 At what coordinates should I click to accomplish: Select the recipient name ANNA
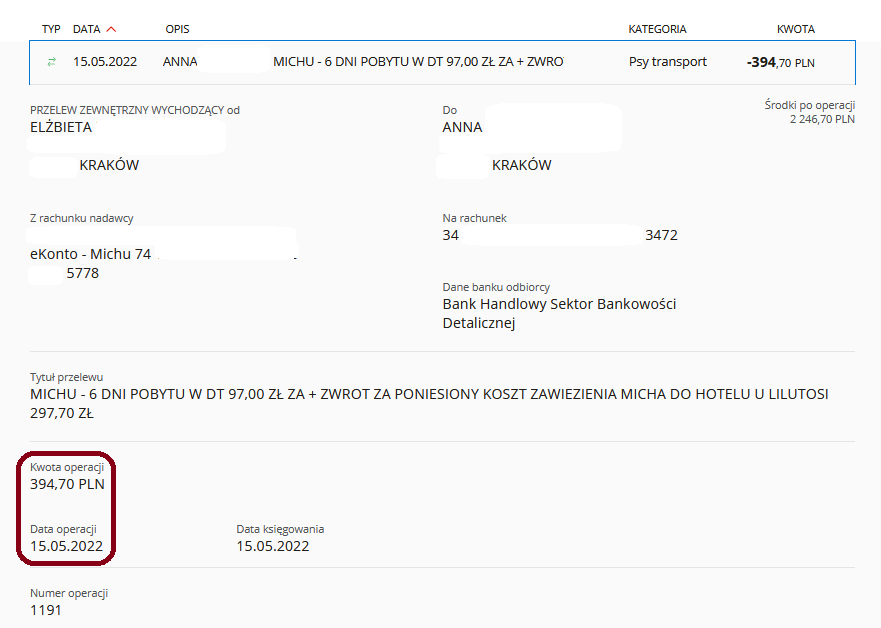tap(462, 128)
